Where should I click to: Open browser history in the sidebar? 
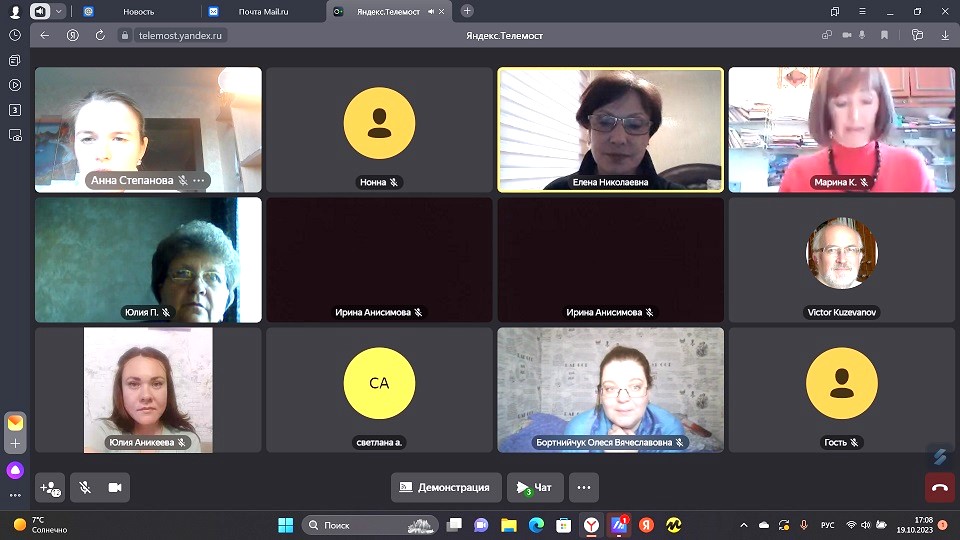click(x=15, y=35)
